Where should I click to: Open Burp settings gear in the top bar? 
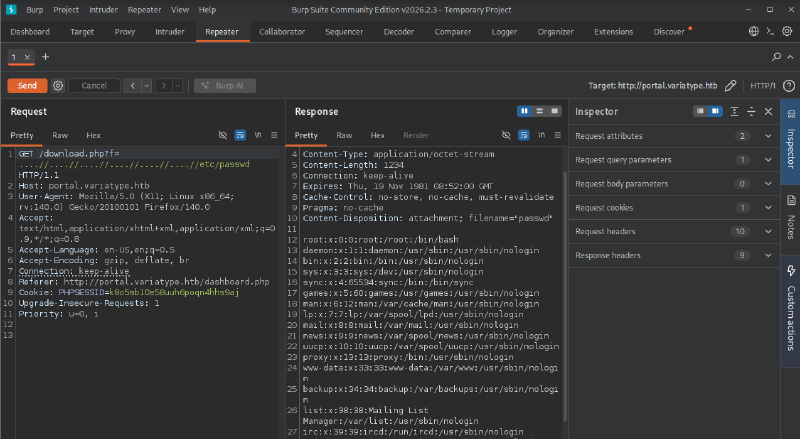[x=787, y=31]
